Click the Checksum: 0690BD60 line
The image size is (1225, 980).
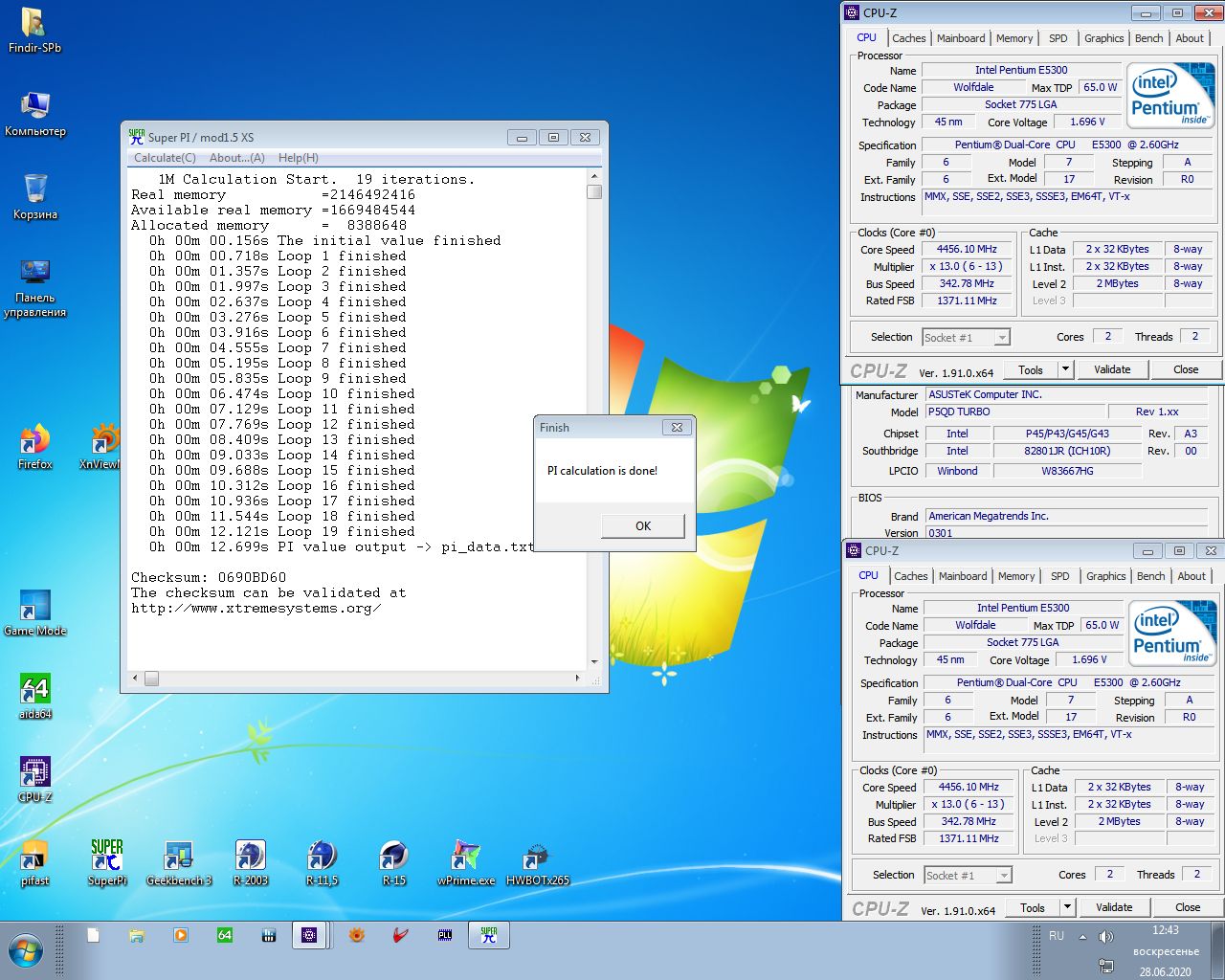209,577
